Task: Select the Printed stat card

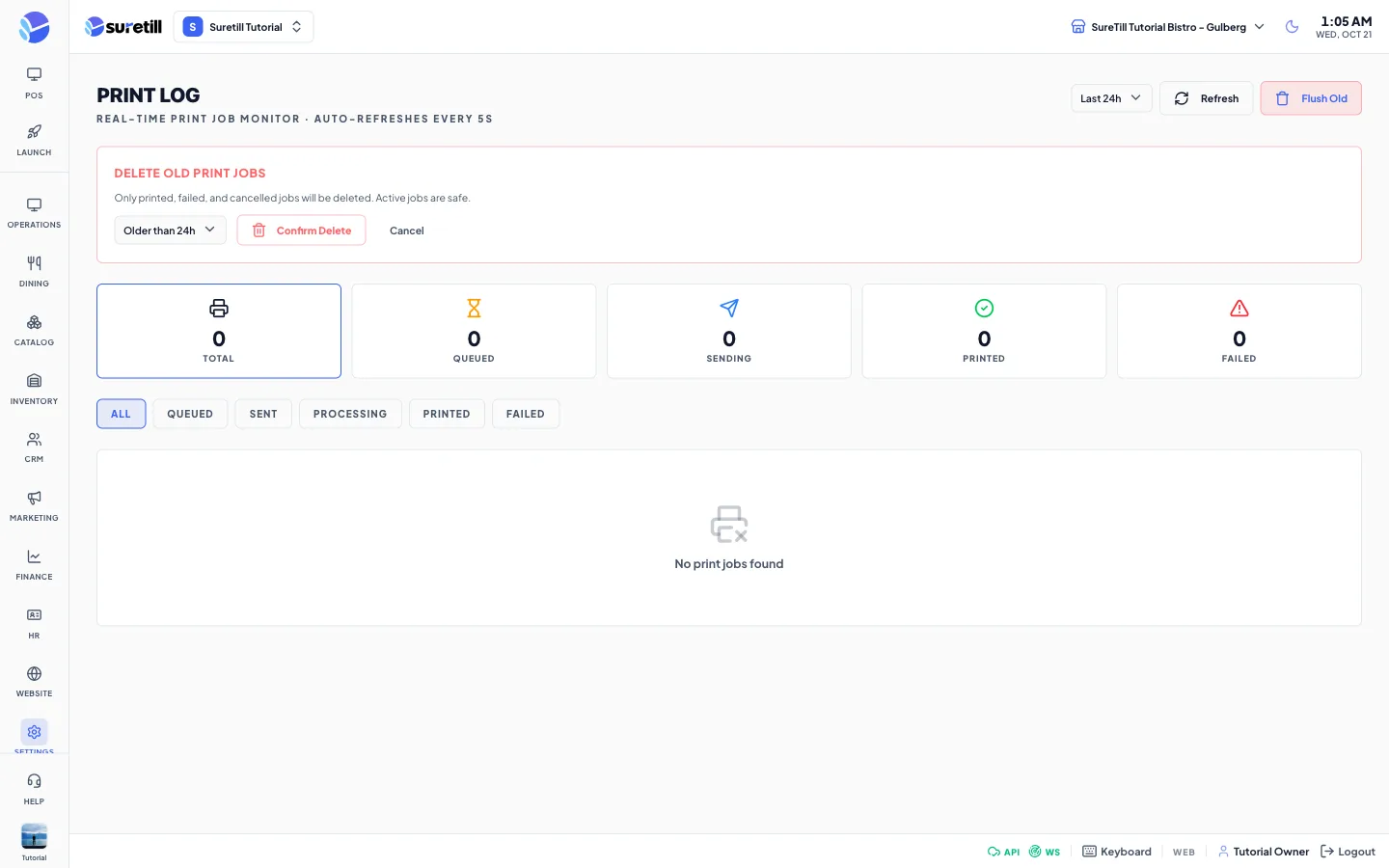Action: pyautogui.click(x=984, y=331)
